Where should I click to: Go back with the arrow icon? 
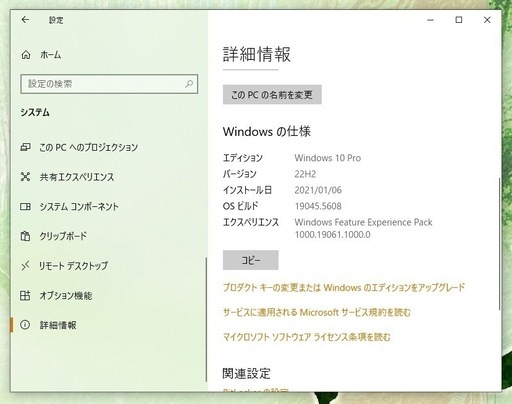[x=25, y=20]
